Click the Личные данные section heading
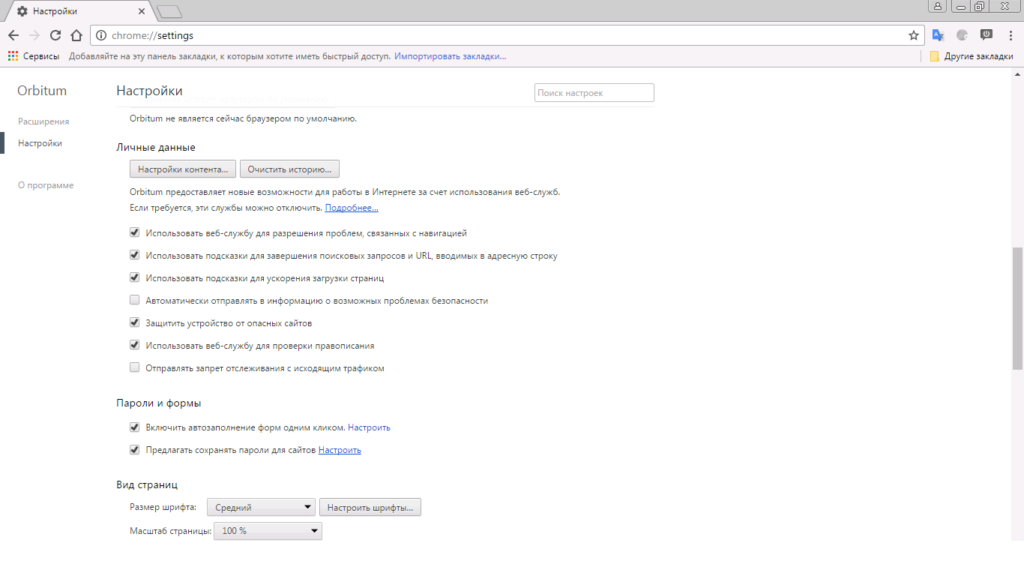Image resolution: width=1024 pixels, height=576 pixels. click(x=155, y=148)
